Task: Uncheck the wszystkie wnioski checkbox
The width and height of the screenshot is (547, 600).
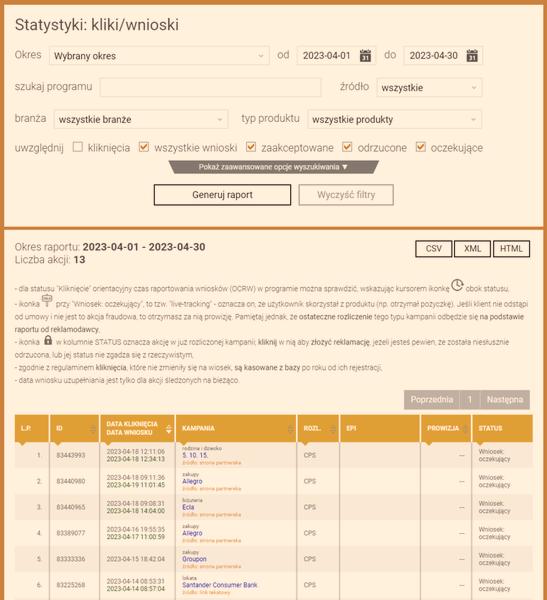Action: pos(144,147)
